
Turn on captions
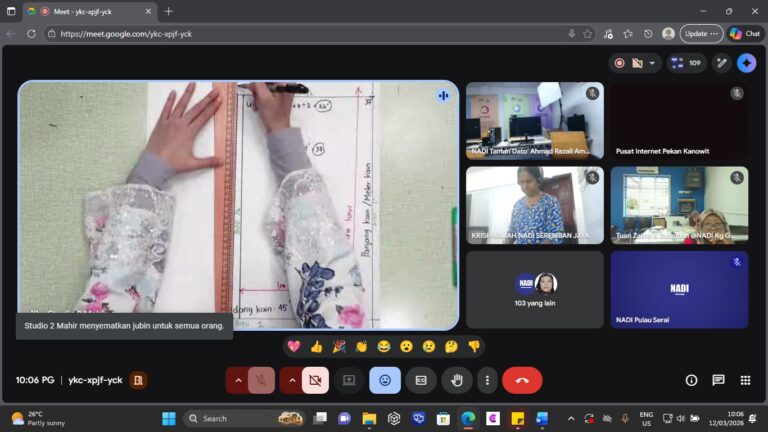click(x=421, y=380)
